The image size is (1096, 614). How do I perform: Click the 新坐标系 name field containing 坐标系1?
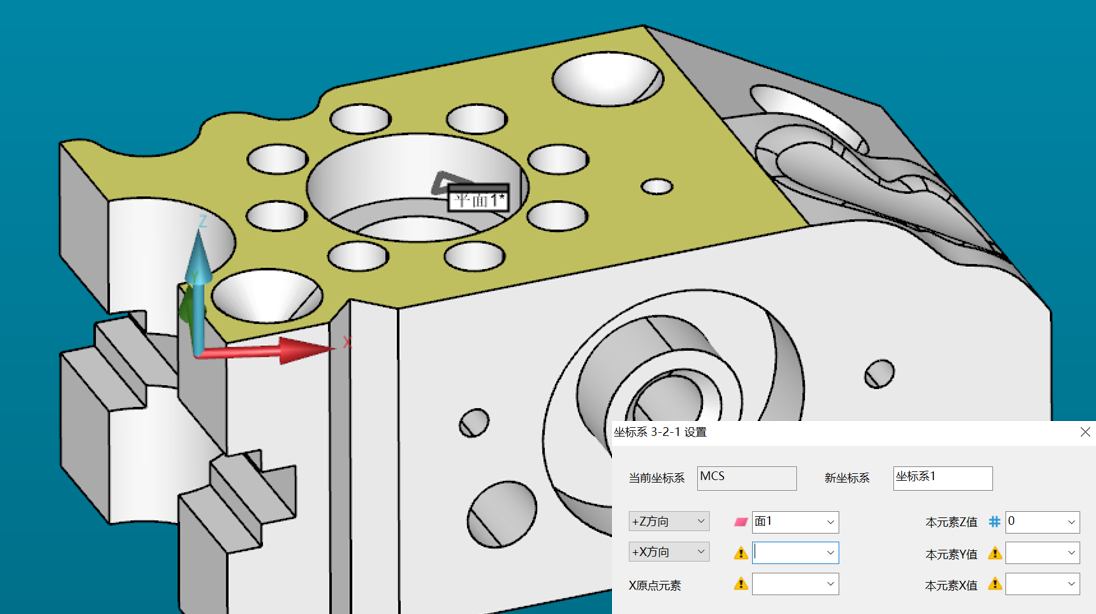(x=942, y=478)
